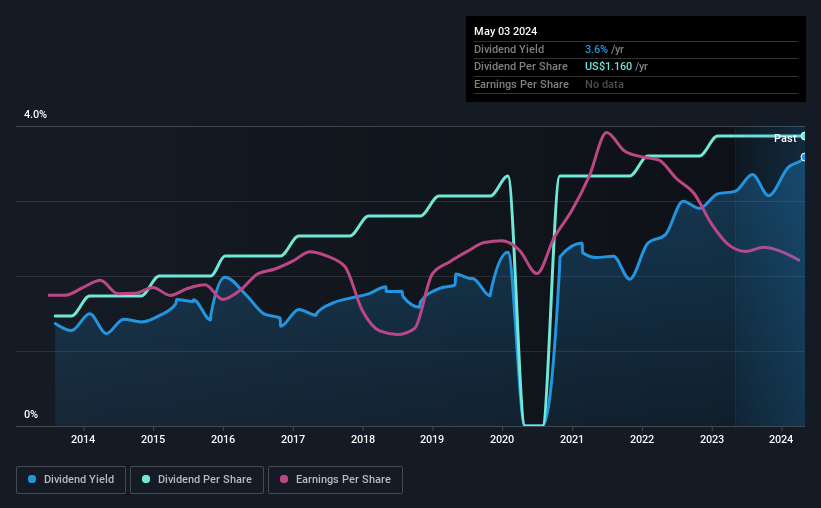821x508 pixels.
Task: Click the US$1.160 dividend per share value
Action: point(608,67)
